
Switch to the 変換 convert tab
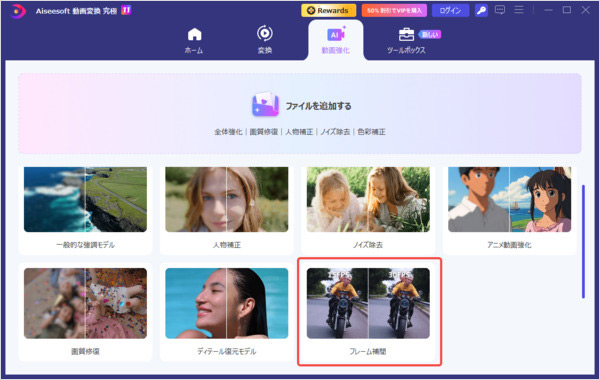(x=265, y=39)
